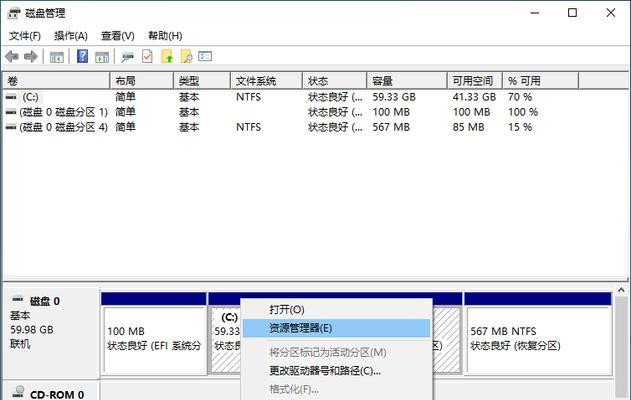Image resolution: width=631 pixels, height=400 pixels.
Task: Select the (C:) volume row
Action: tap(291, 97)
